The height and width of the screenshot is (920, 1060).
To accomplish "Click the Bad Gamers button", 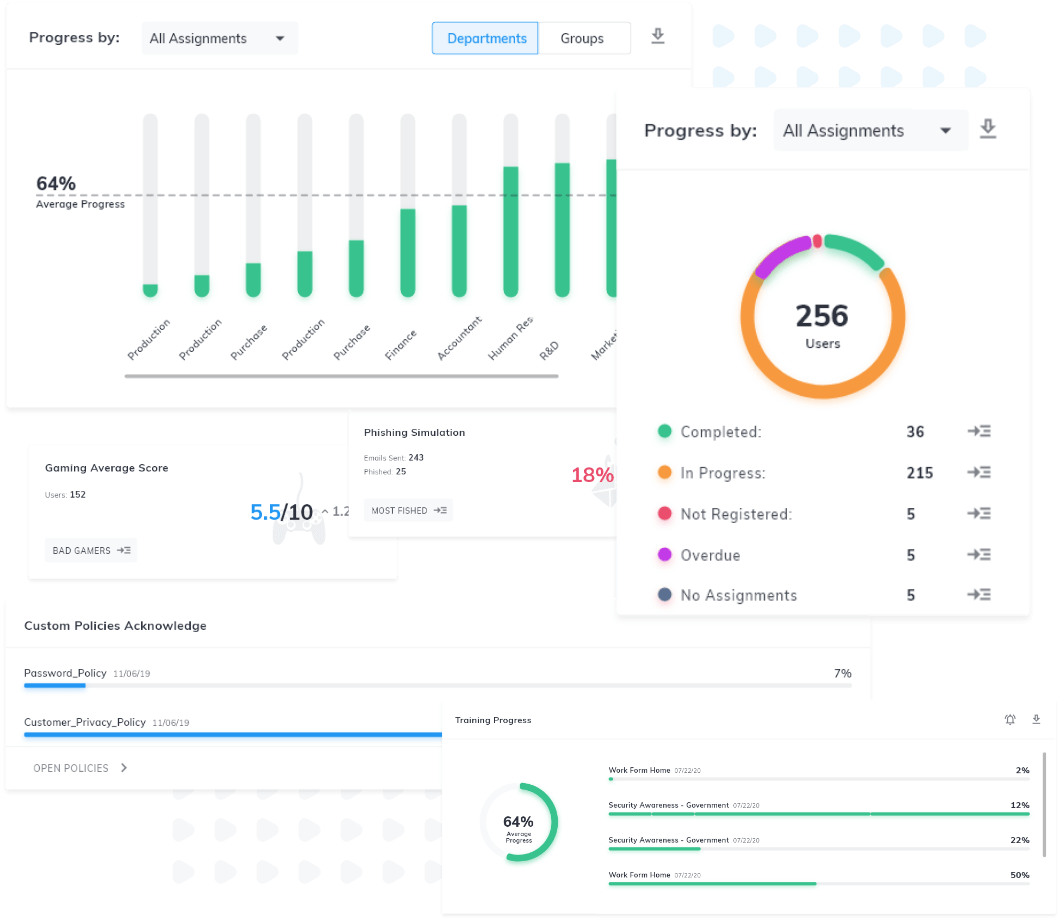I will (x=91, y=550).
